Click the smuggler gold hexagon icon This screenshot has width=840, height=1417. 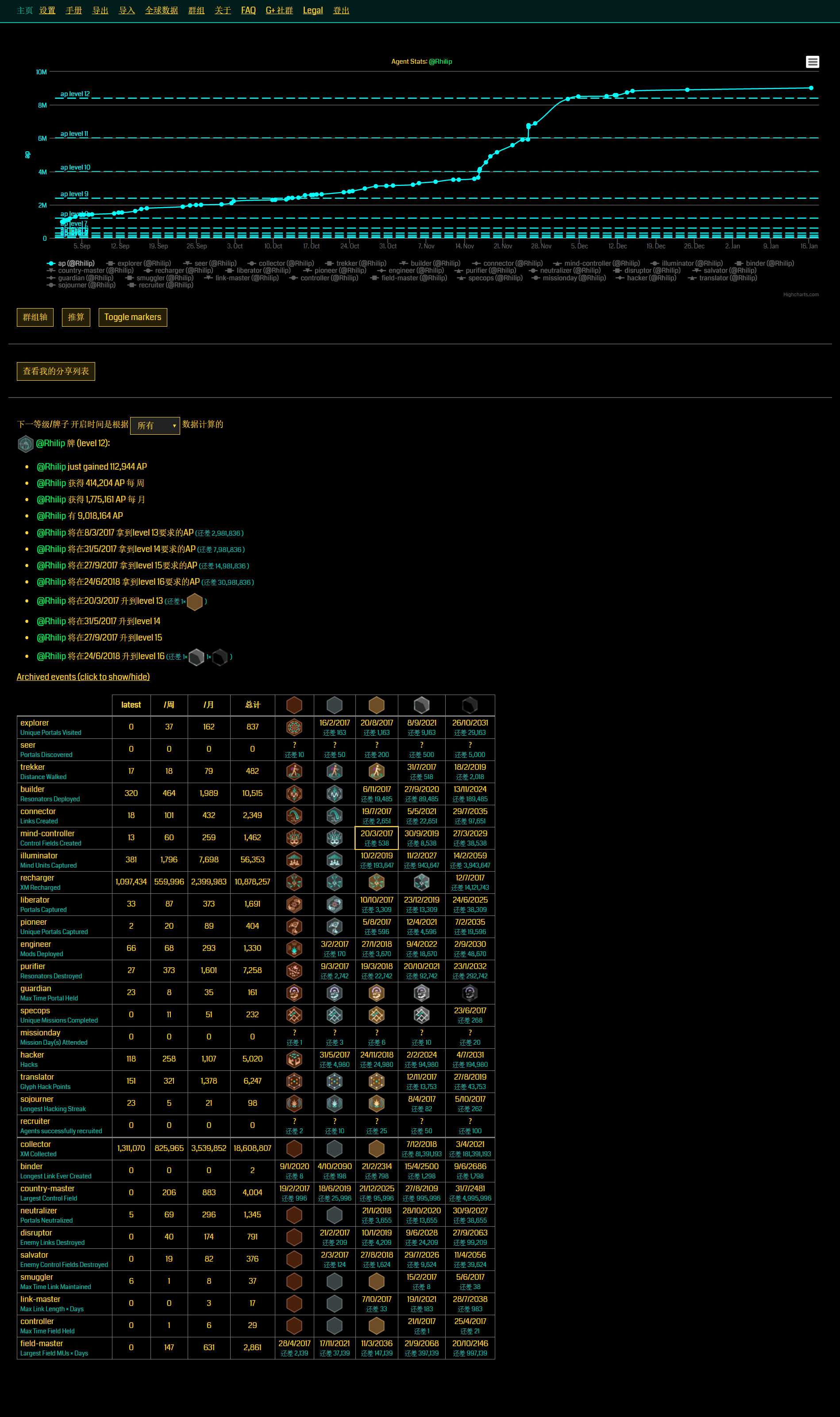377,1281
